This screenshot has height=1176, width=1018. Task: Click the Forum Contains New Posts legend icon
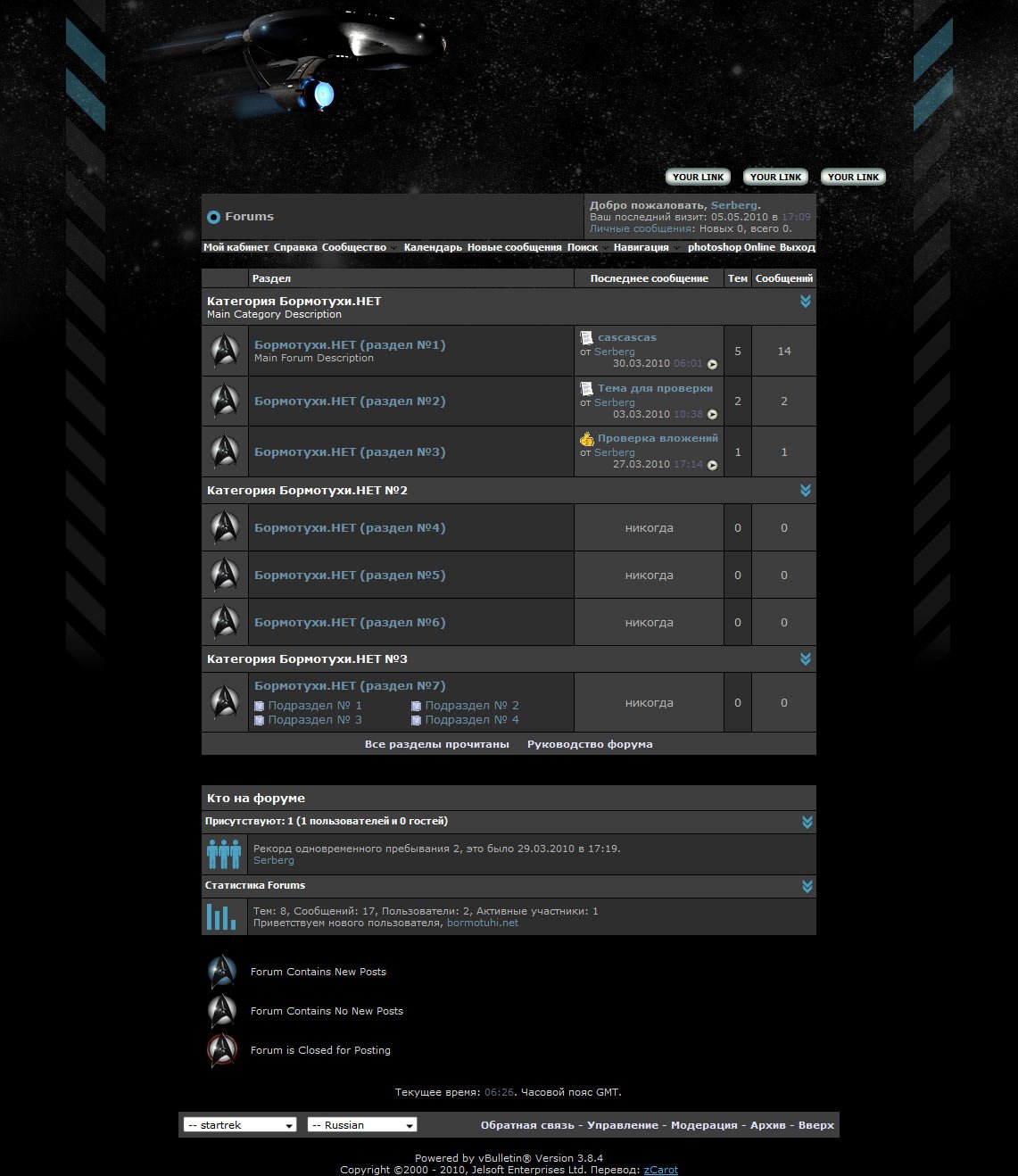pos(222,972)
